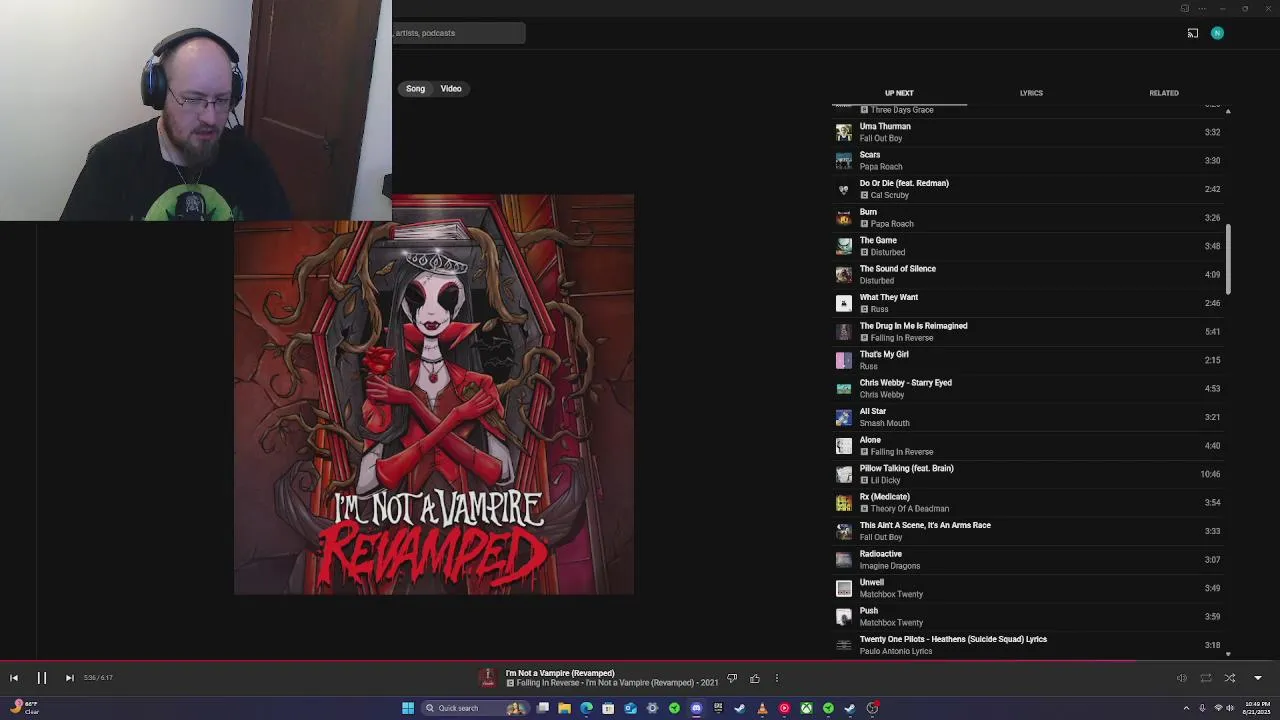Play Rx (Medicate) from the queue
Viewport: 1280px width, 720px height.
(1028, 503)
